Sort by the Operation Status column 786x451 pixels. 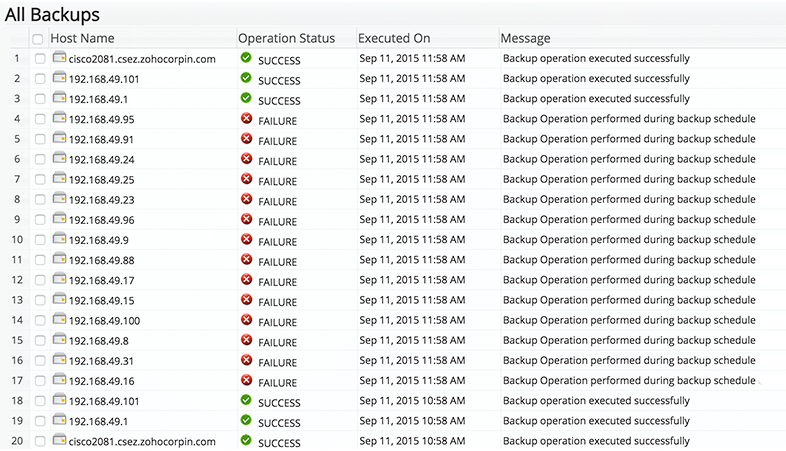(286, 38)
